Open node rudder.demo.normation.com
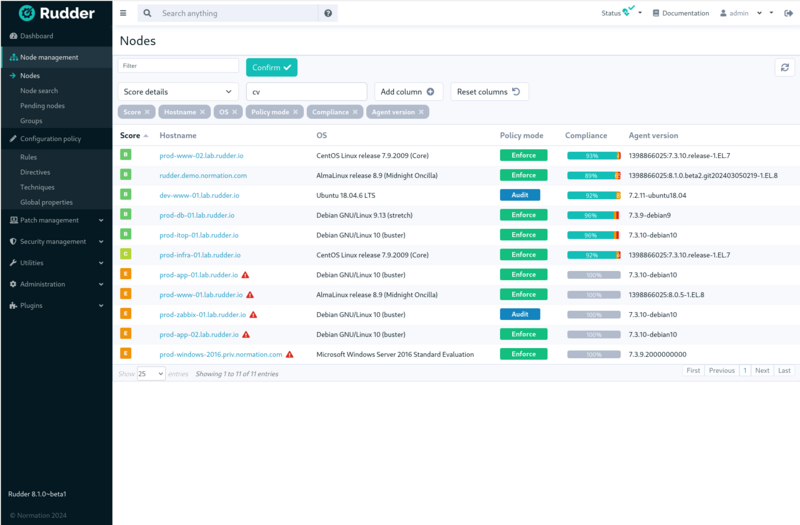800x525 pixels. [203, 176]
